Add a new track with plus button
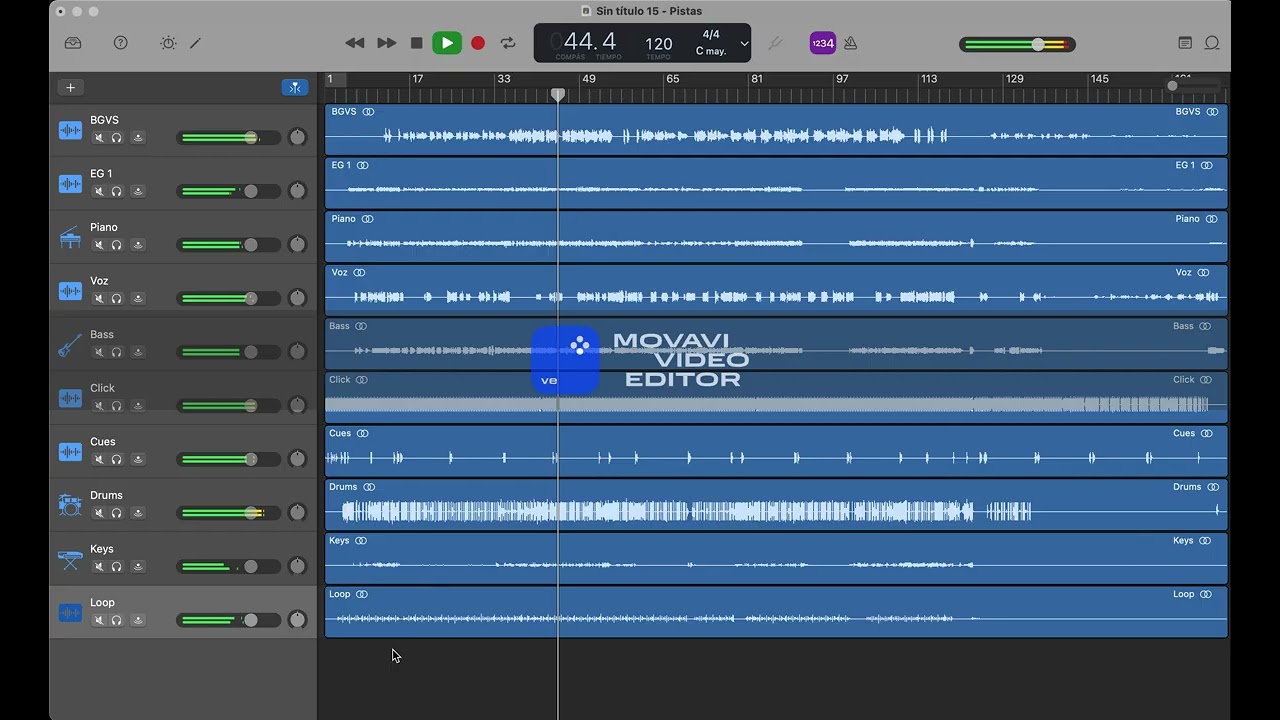Screen dimensions: 1280x720 point(70,87)
